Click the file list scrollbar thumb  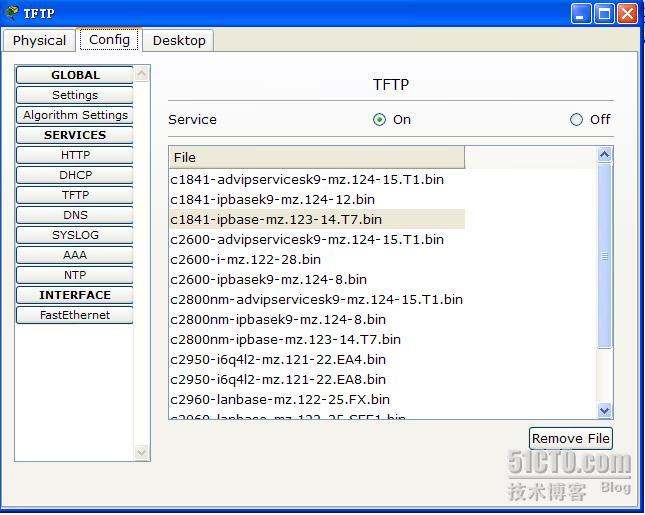(x=604, y=256)
